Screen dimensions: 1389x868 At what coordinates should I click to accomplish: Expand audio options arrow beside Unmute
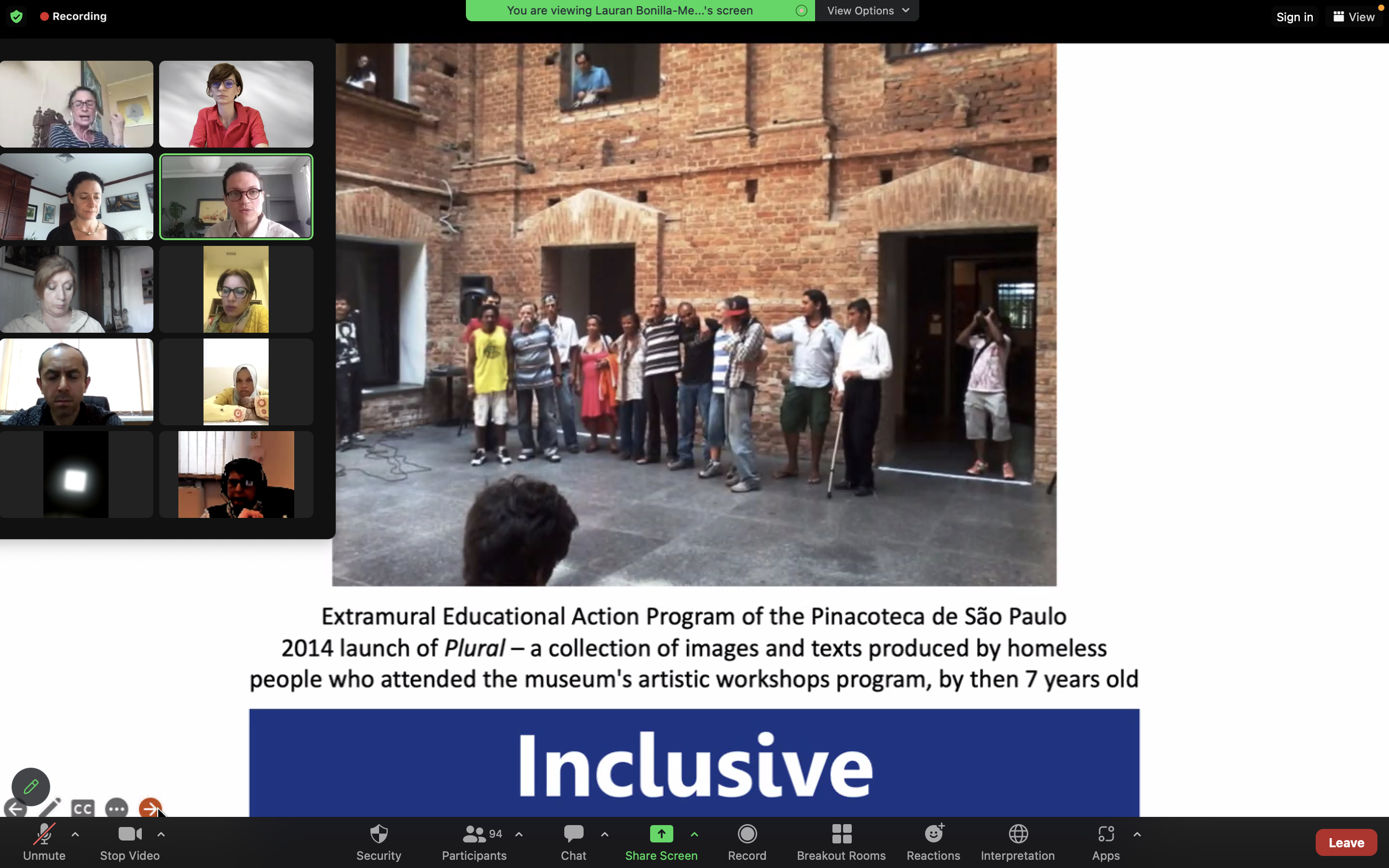pos(75,834)
